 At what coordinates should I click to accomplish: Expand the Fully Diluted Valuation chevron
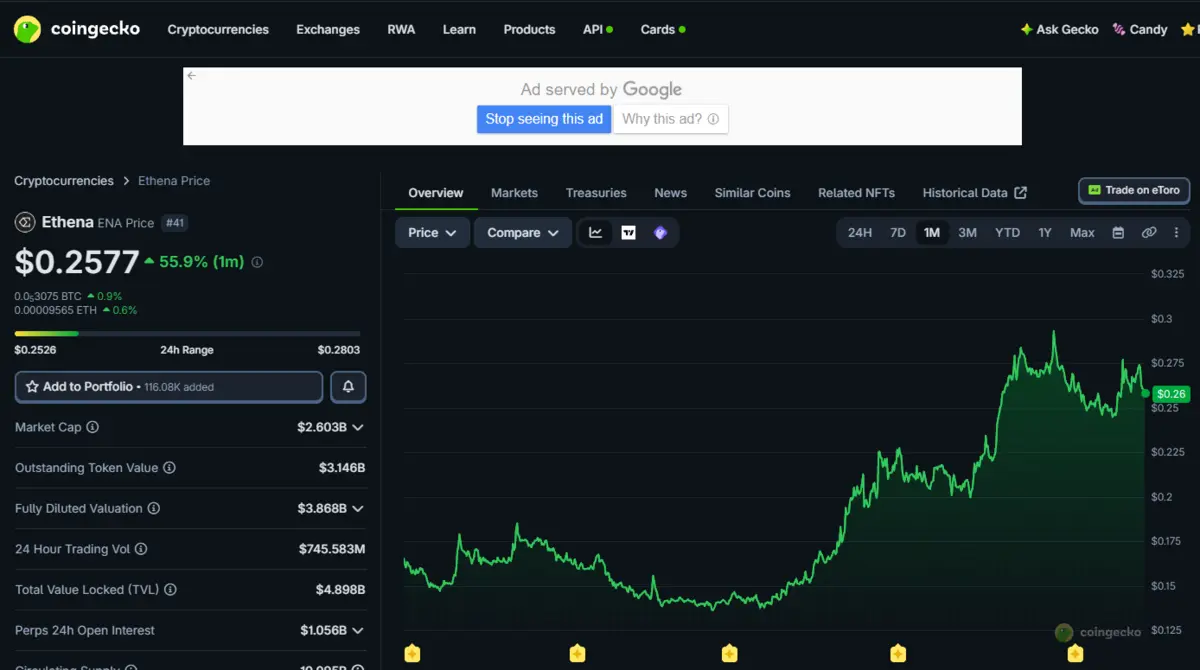tap(358, 509)
